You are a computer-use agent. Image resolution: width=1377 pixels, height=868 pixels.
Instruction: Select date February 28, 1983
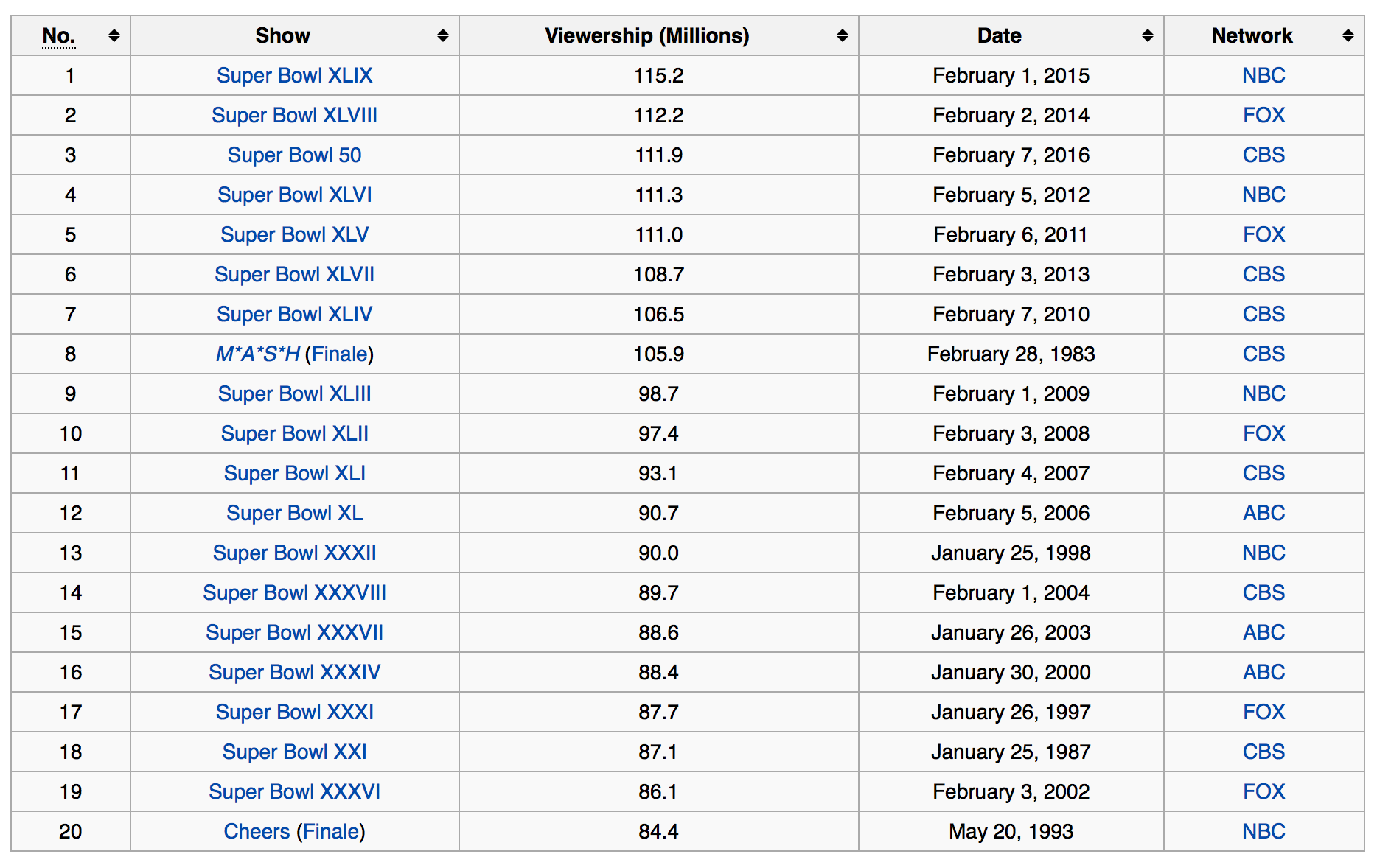[1011, 354]
